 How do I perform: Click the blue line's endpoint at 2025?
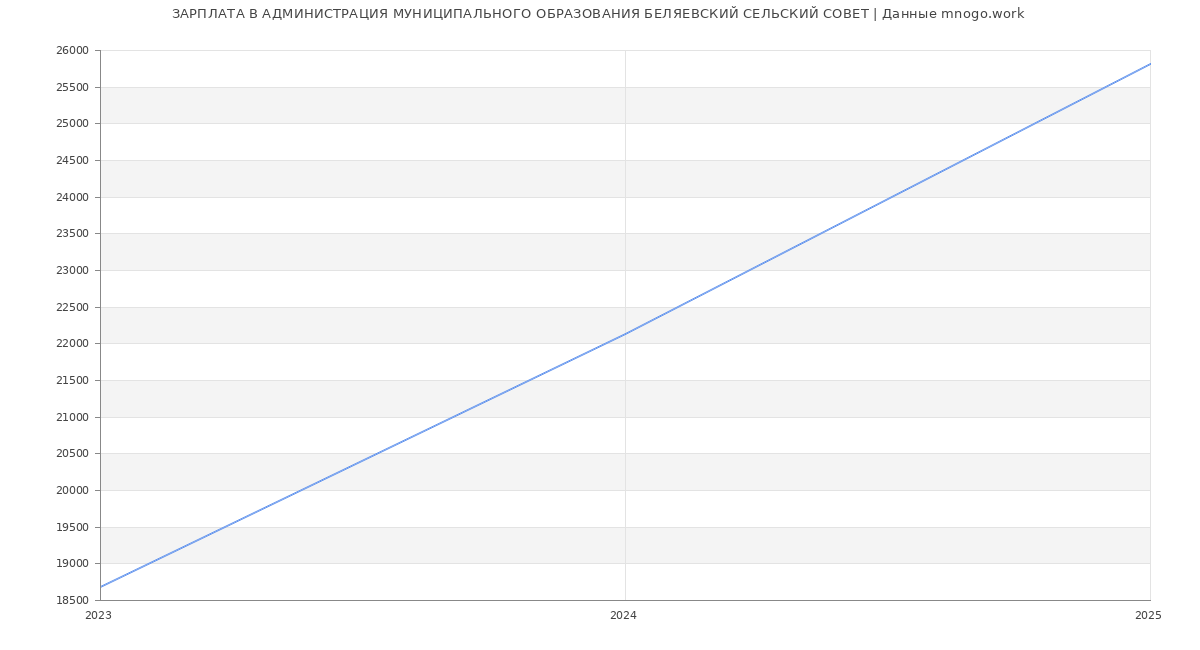(1150, 64)
